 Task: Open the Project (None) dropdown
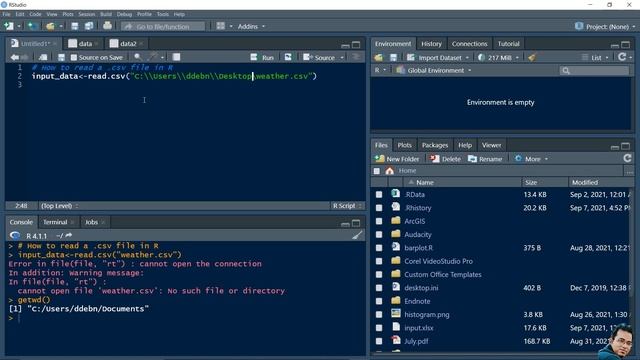coord(606,27)
